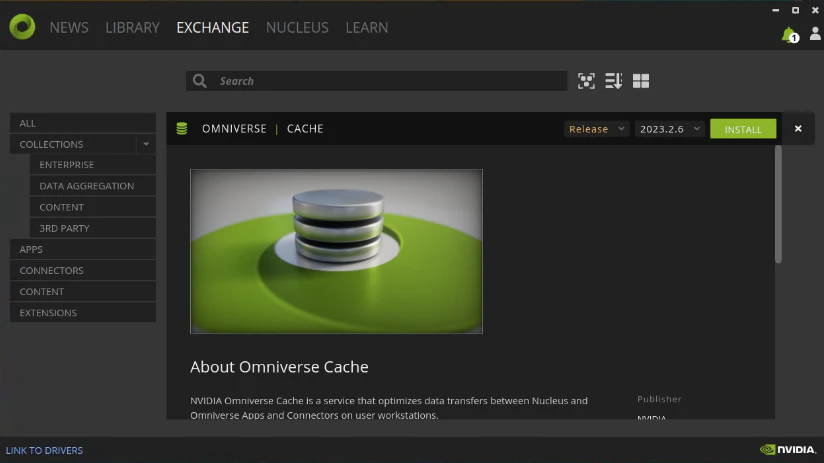Click the 'About Omniverse Cache' heading

279,367
